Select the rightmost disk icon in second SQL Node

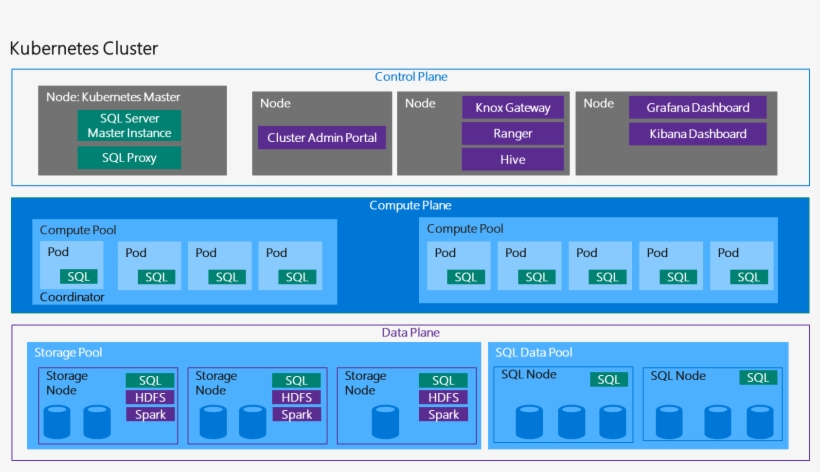click(760, 422)
